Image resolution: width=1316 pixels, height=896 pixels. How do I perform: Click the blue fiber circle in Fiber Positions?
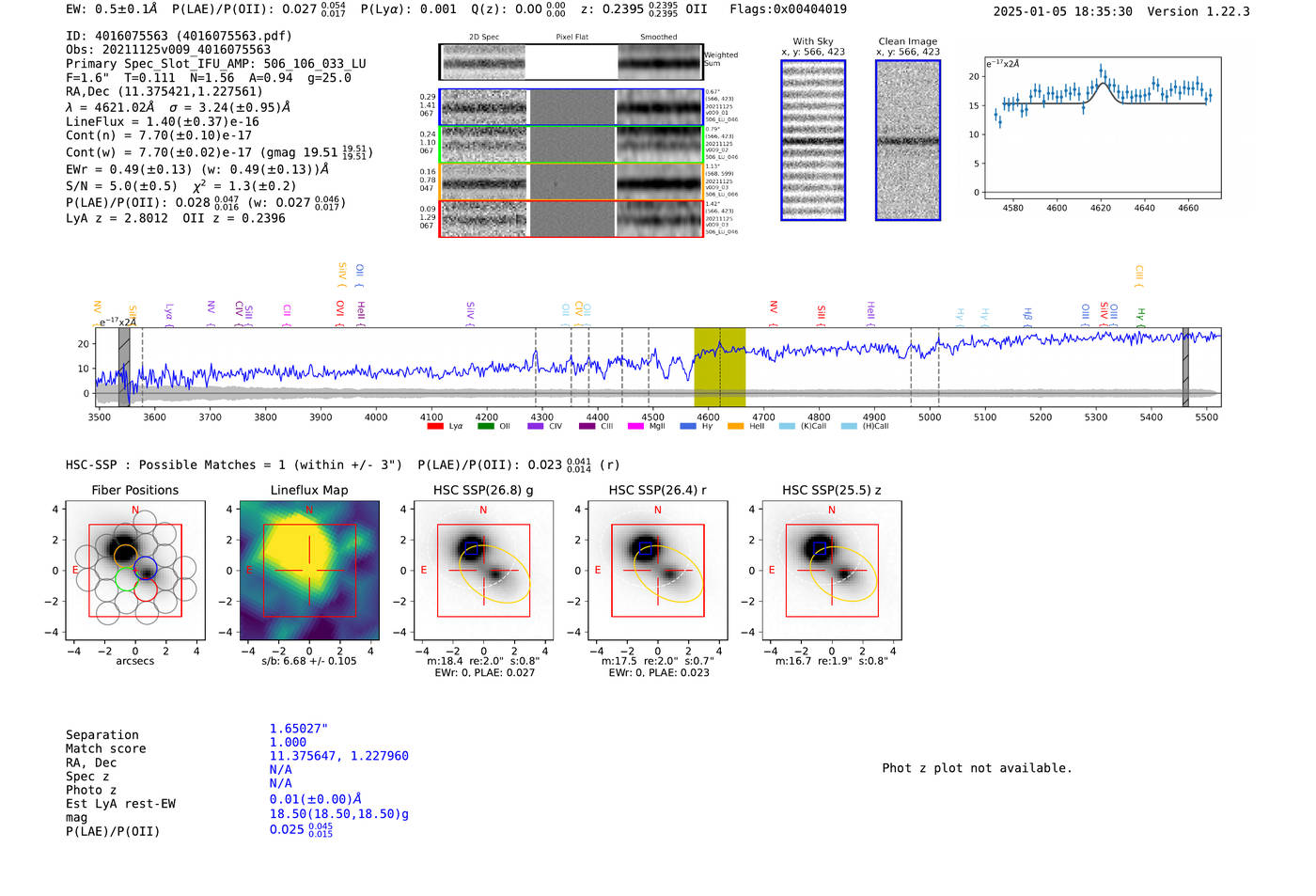(146, 568)
